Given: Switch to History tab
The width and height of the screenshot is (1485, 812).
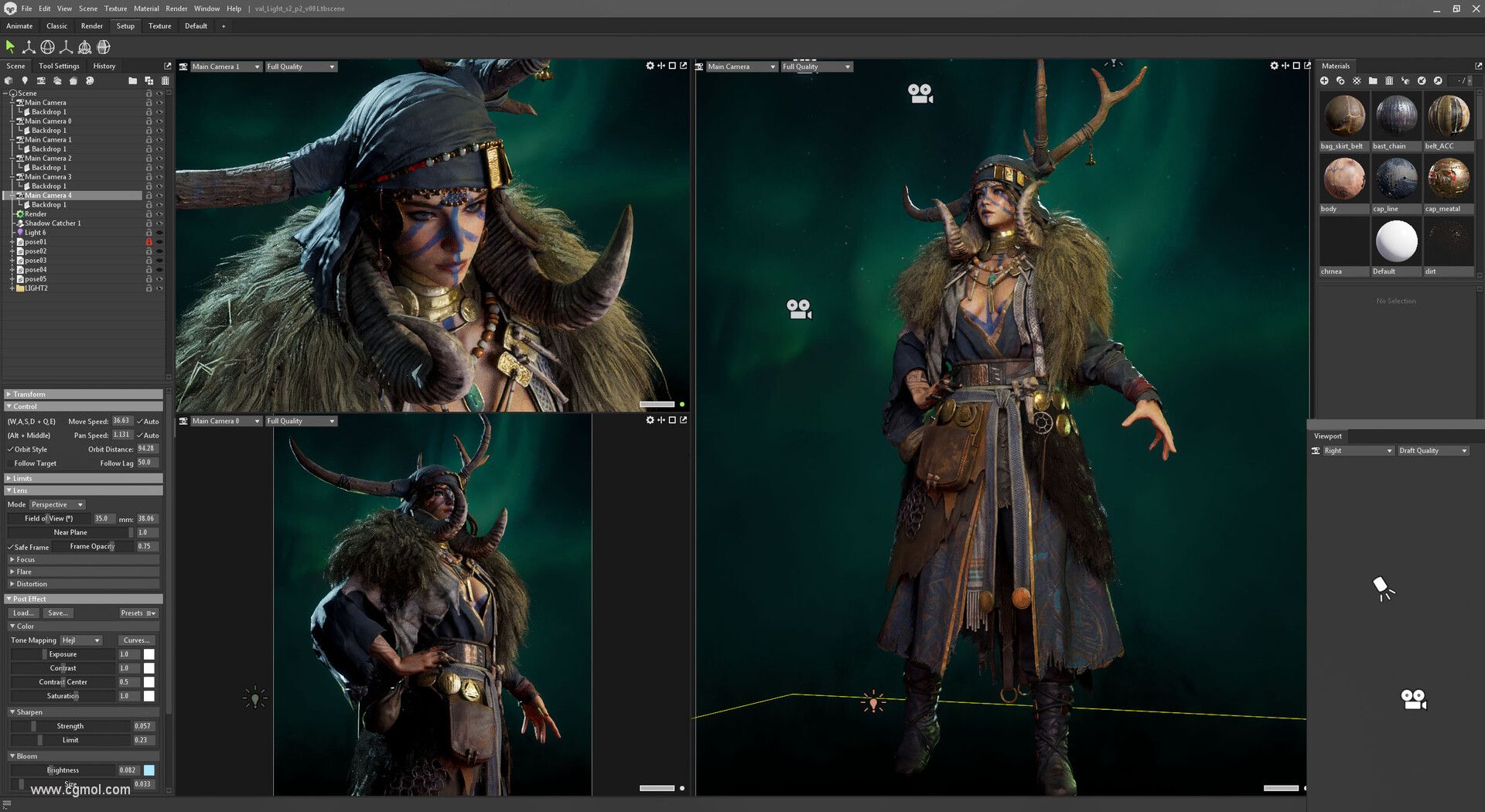Looking at the screenshot, I should (104, 67).
